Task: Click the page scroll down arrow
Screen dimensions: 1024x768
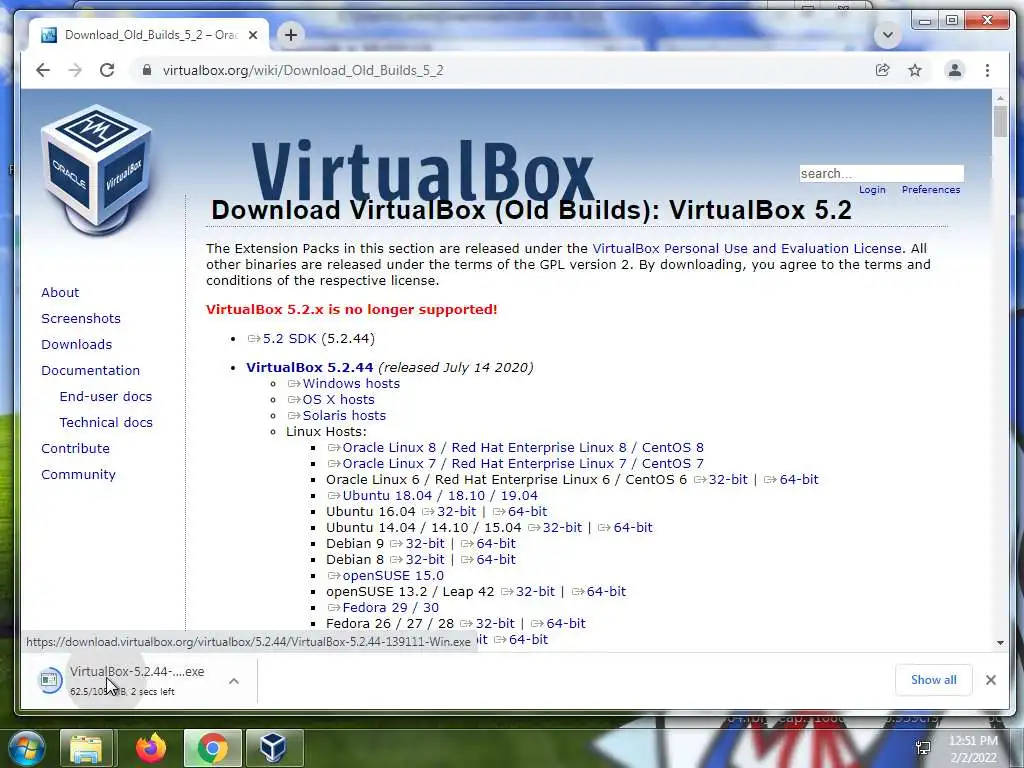Action: point(1000,643)
